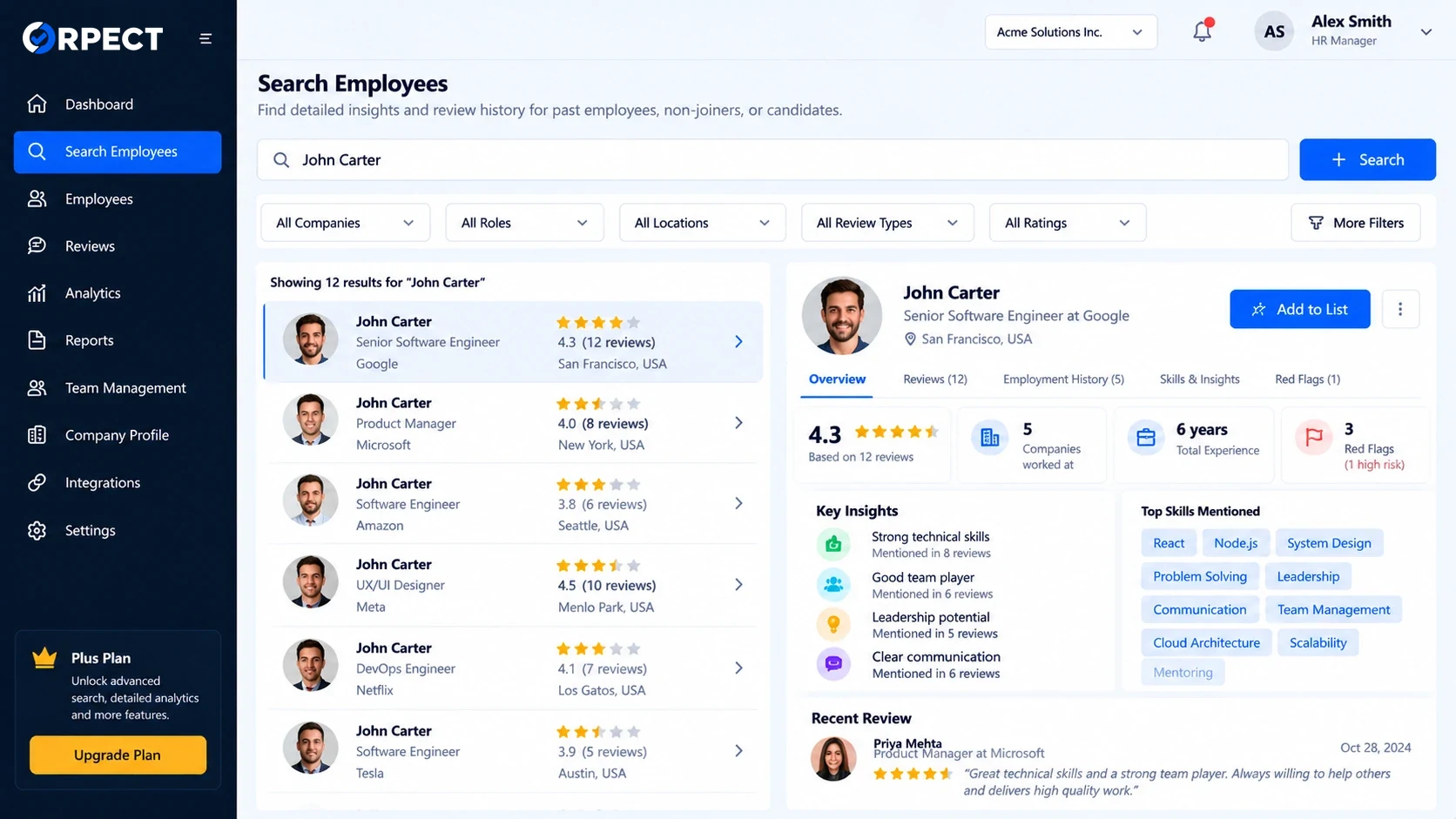Open the three-dot menu beside Add to List
This screenshot has height=819, width=1456.
point(1400,309)
